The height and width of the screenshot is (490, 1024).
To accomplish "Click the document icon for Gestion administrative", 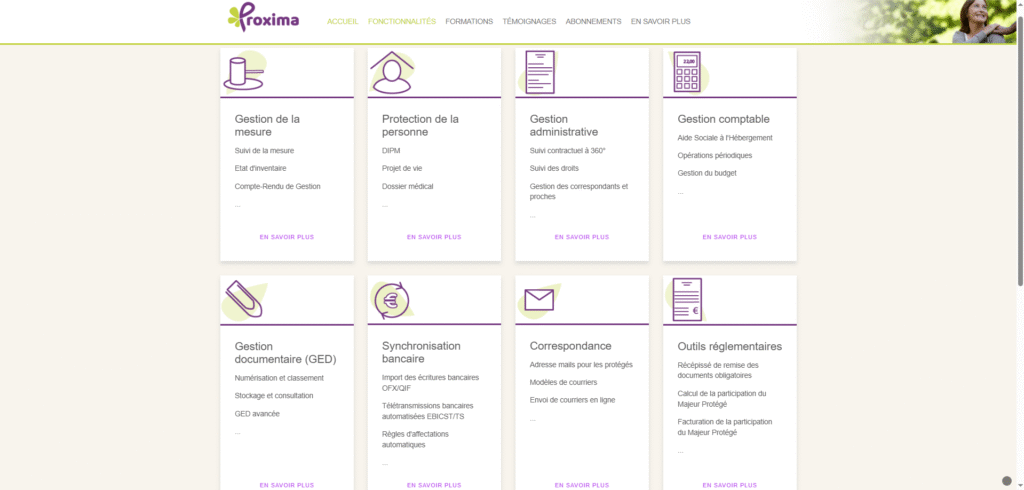I will point(540,72).
